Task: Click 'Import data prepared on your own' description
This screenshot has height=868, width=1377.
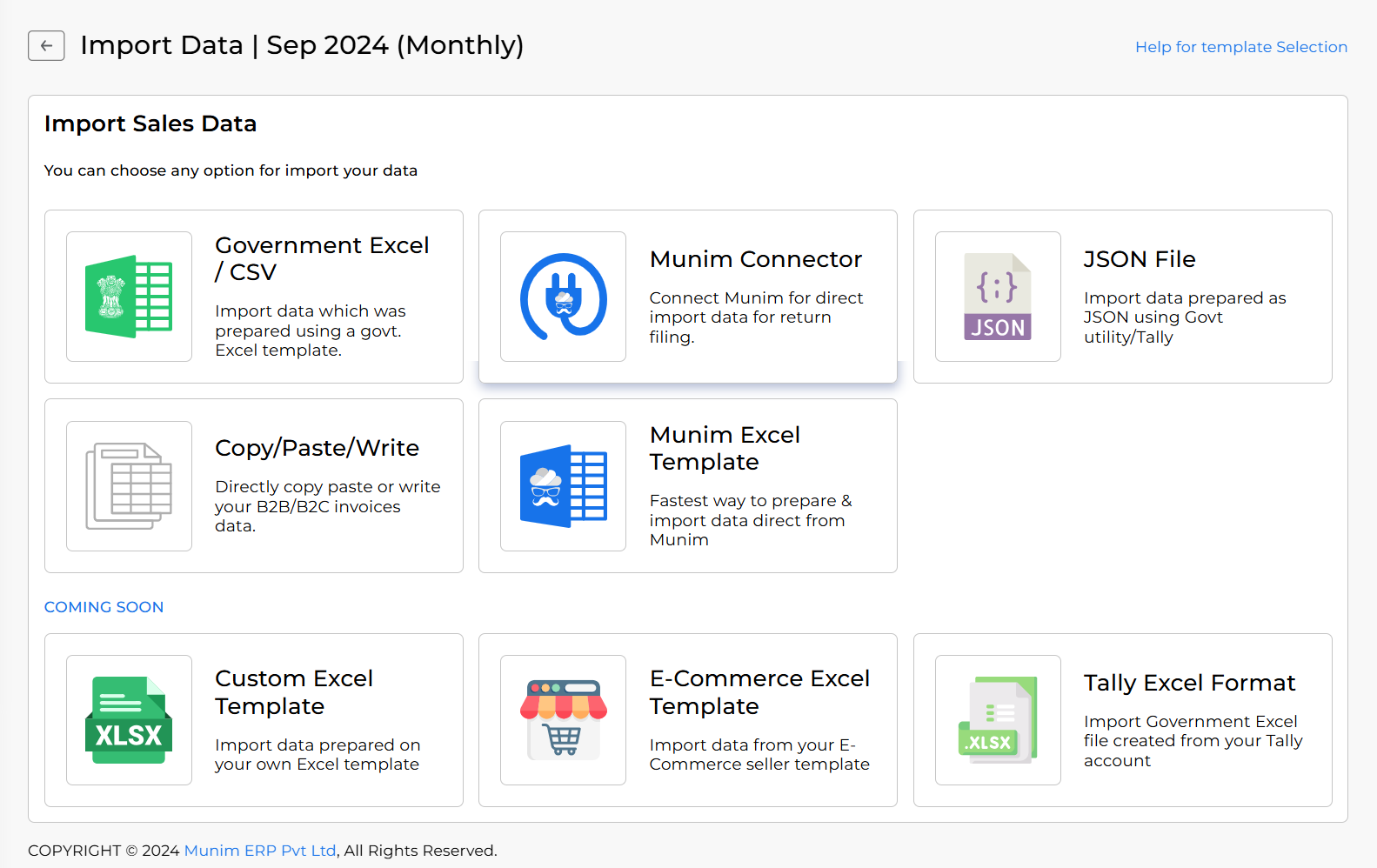Action: [318, 755]
